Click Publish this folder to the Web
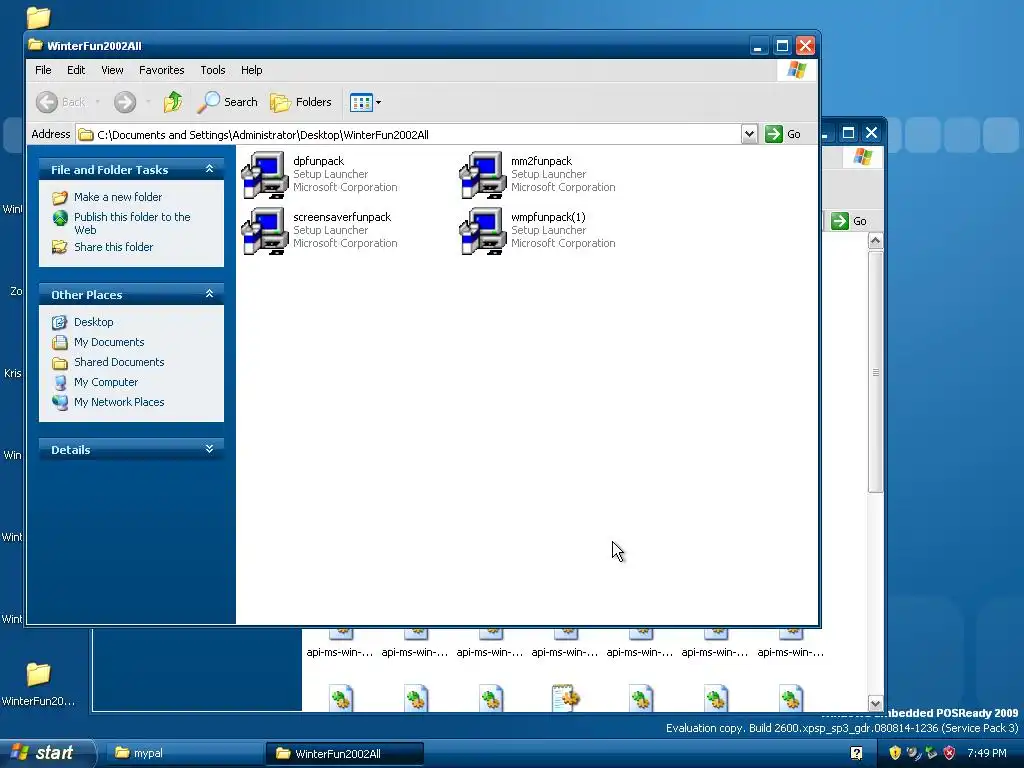Screen dimensions: 1024x768 pyautogui.click(x=132, y=223)
